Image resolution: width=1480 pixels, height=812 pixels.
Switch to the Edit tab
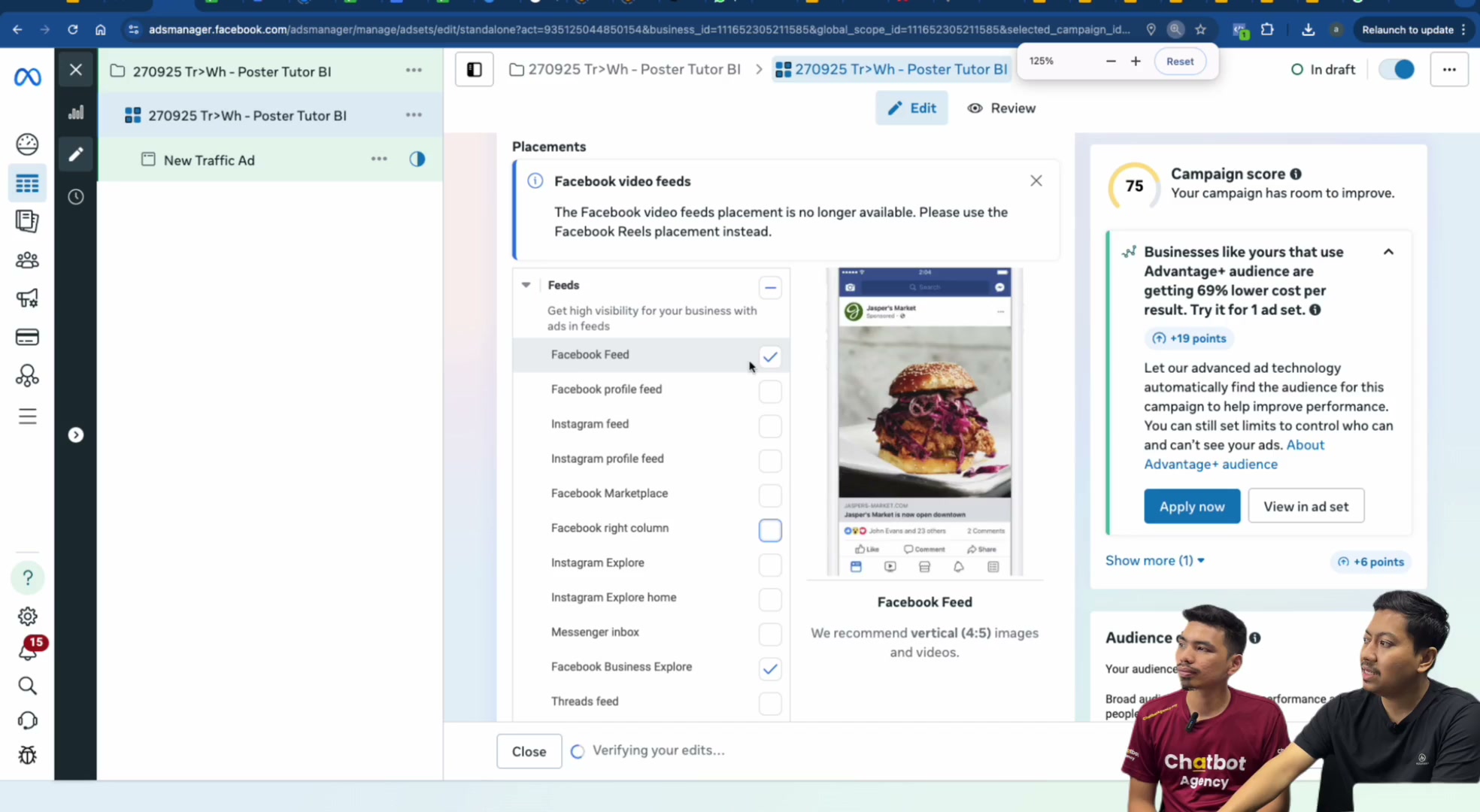(x=911, y=108)
